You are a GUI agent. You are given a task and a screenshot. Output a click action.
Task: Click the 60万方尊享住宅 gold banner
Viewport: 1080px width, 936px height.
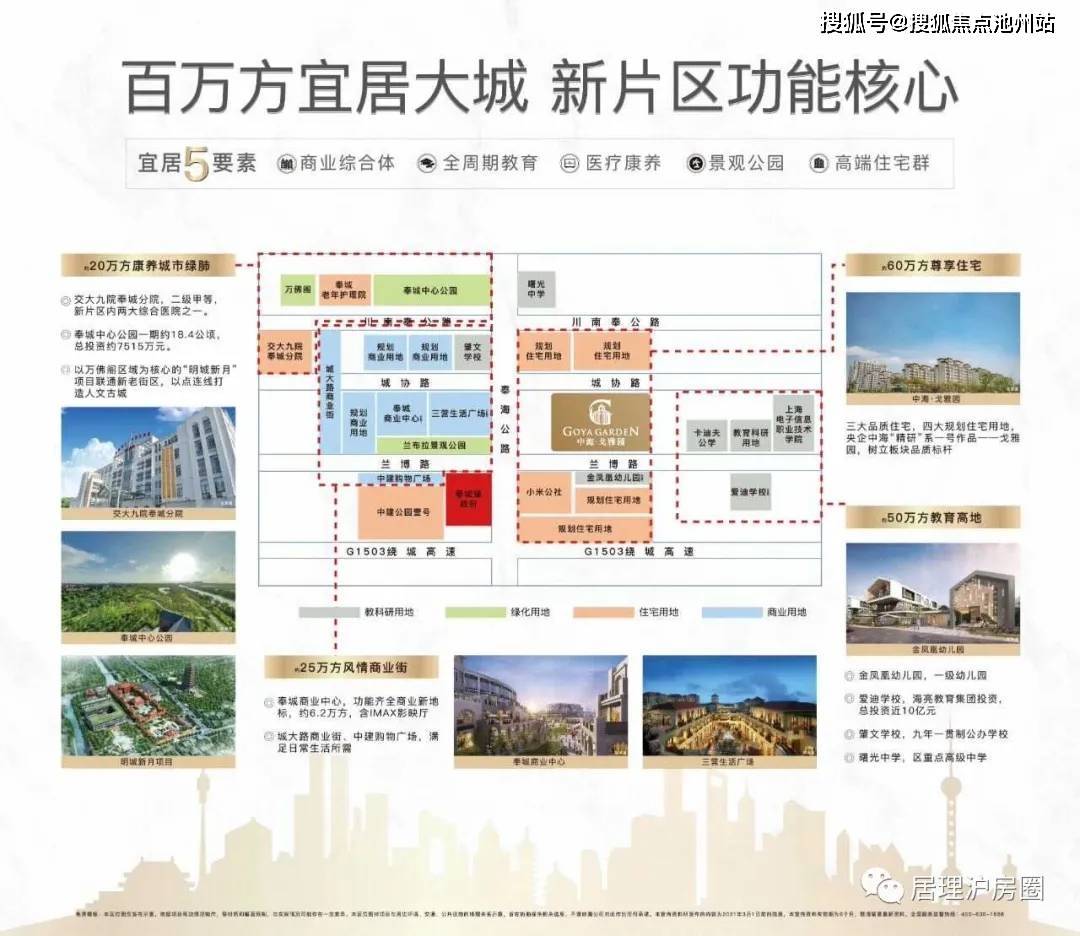tap(933, 265)
